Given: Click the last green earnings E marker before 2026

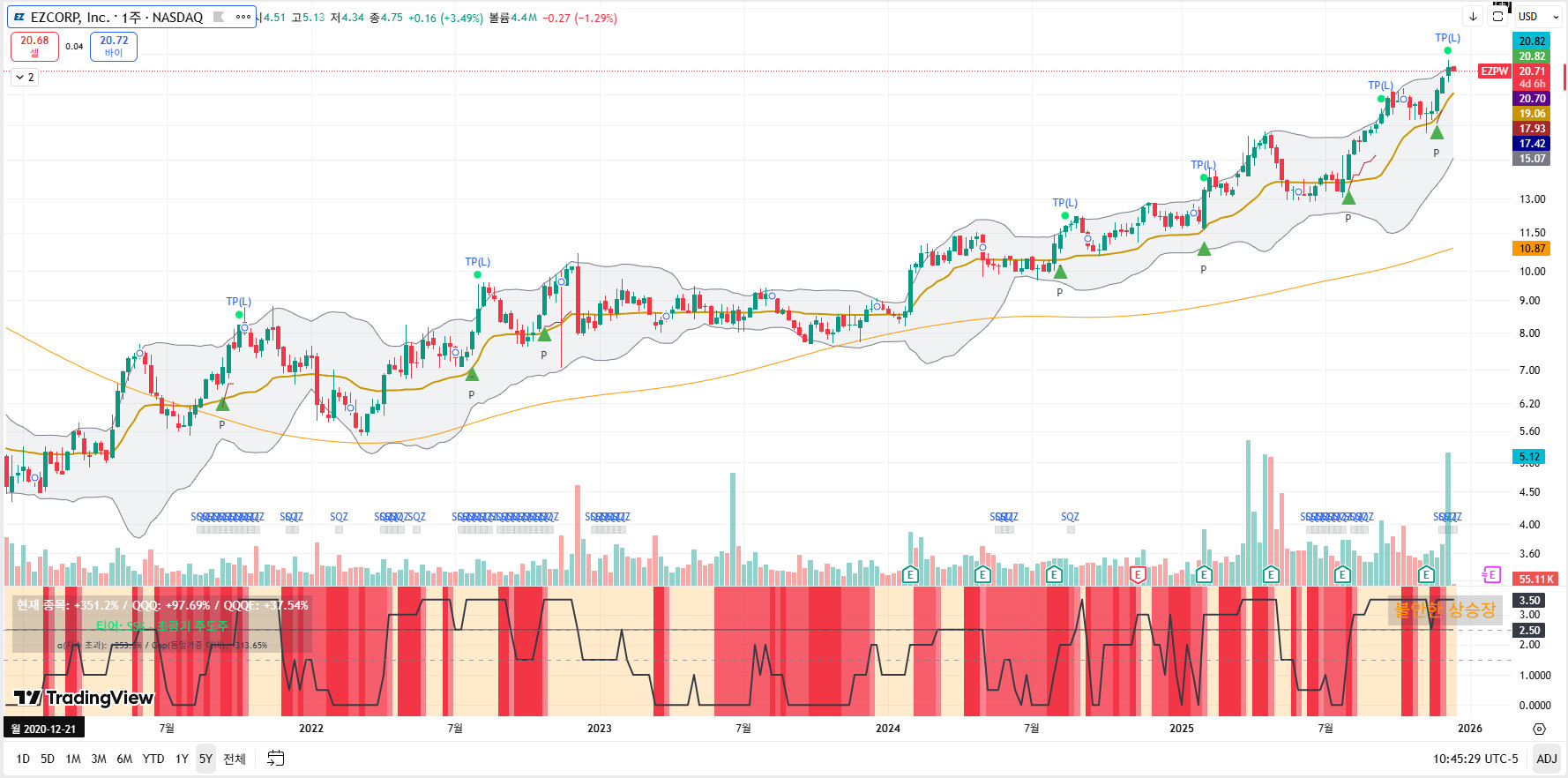Looking at the screenshot, I should (1426, 575).
